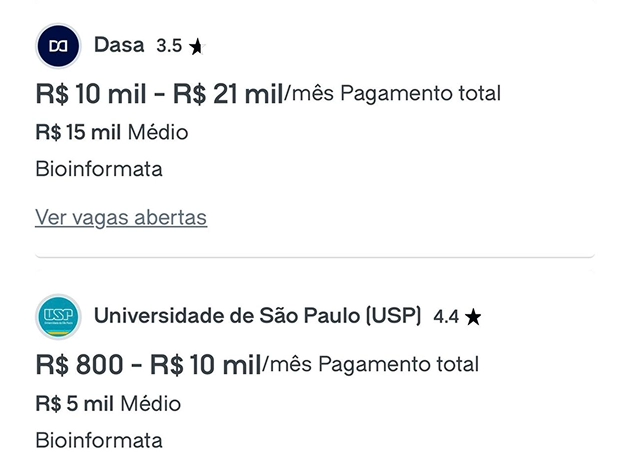630x472 pixels.
Task: Click USP's R$ 10 mil maximum salary
Action: coord(206,366)
